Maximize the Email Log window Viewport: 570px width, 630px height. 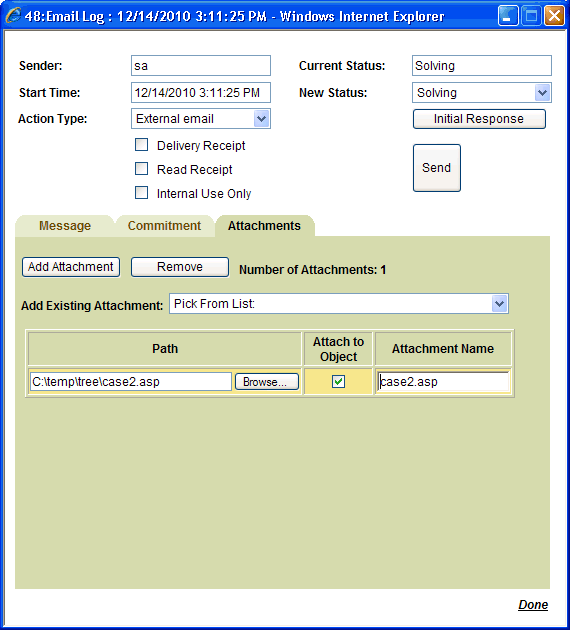coord(531,16)
